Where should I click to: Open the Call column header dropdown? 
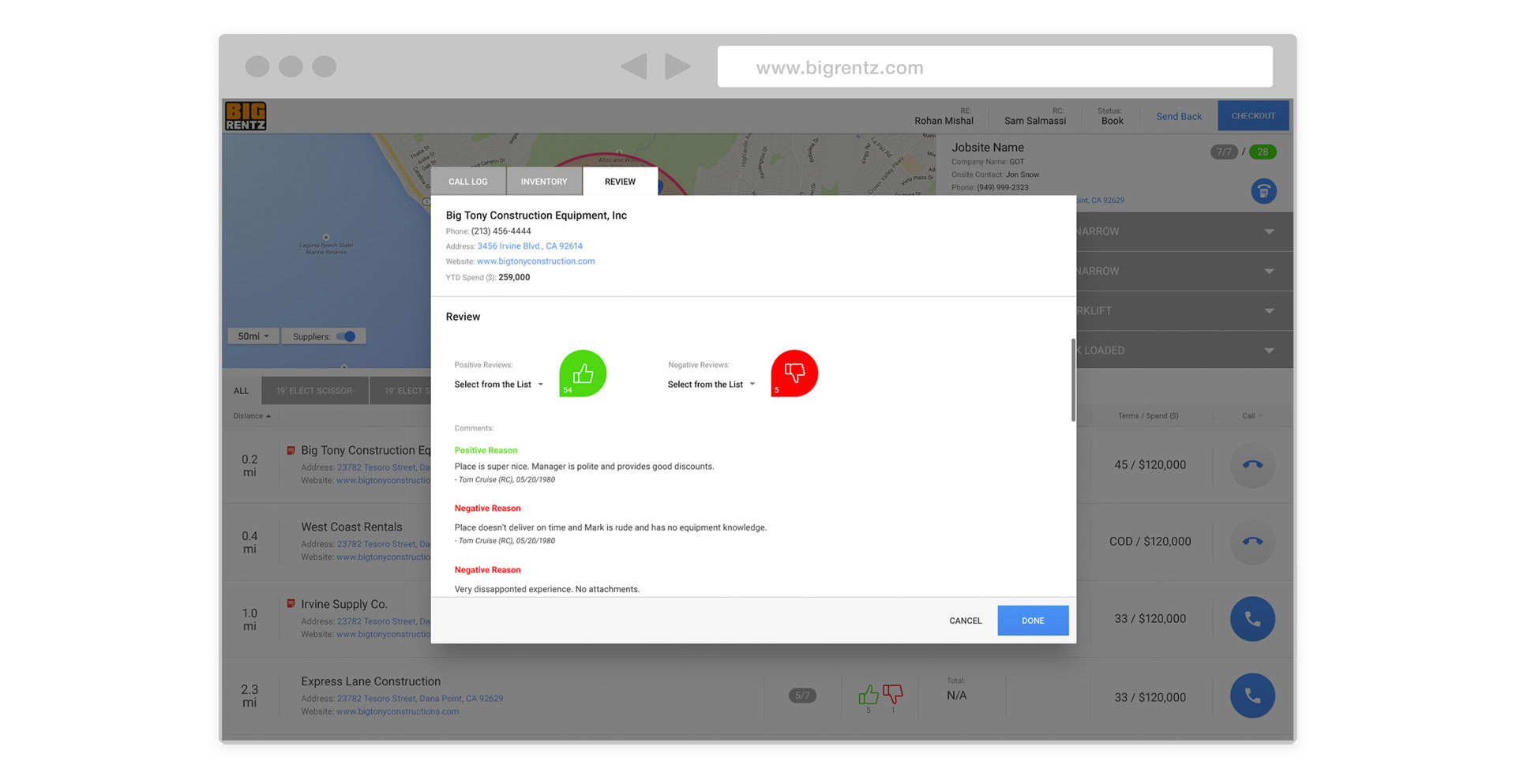[x=1252, y=416]
